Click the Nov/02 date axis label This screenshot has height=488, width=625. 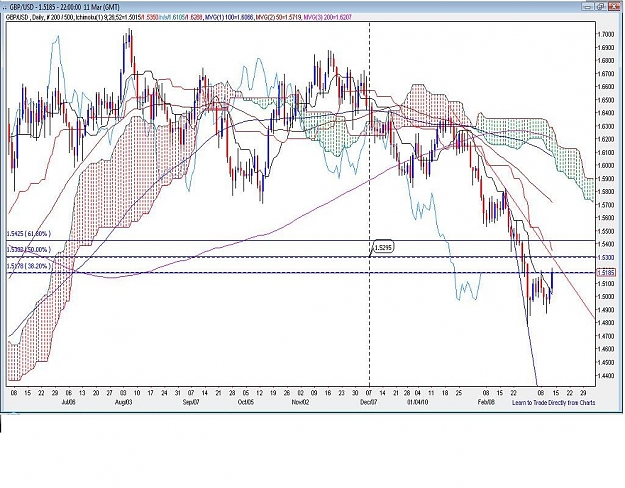pyautogui.click(x=301, y=402)
